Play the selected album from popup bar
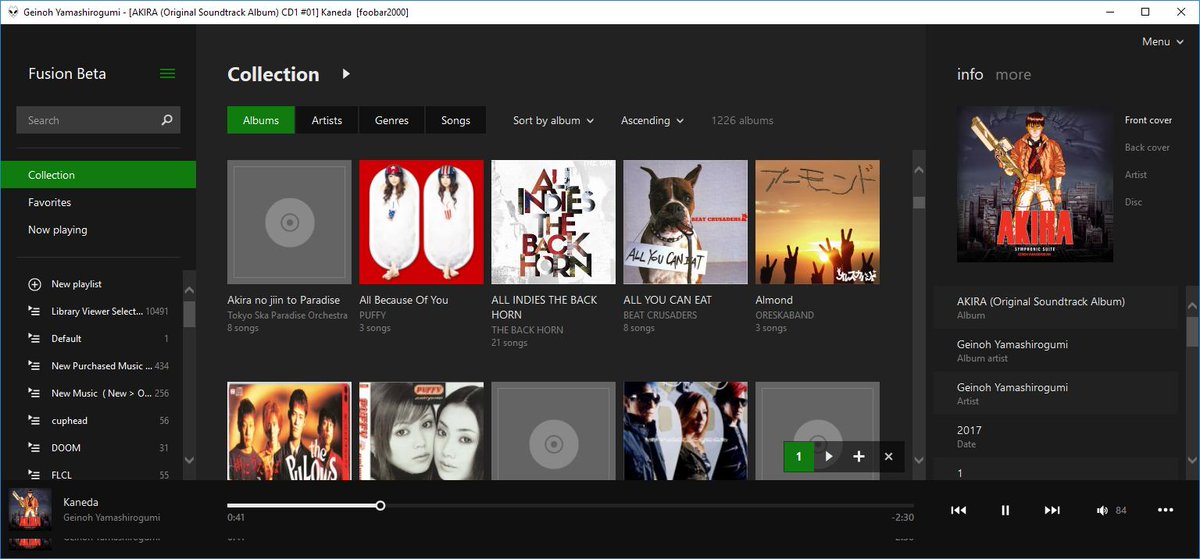Viewport: 1200px width, 559px height. pos(829,456)
